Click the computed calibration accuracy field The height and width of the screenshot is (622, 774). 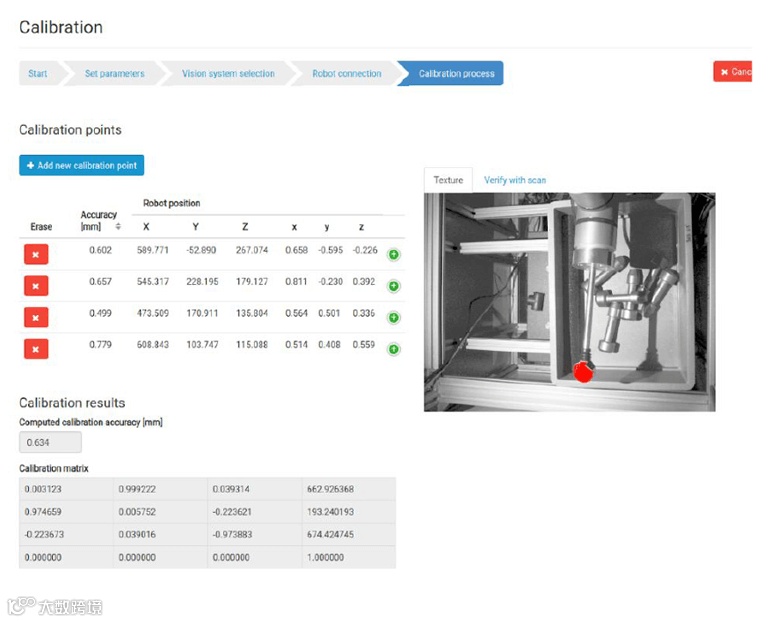pyautogui.click(x=50, y=442)
